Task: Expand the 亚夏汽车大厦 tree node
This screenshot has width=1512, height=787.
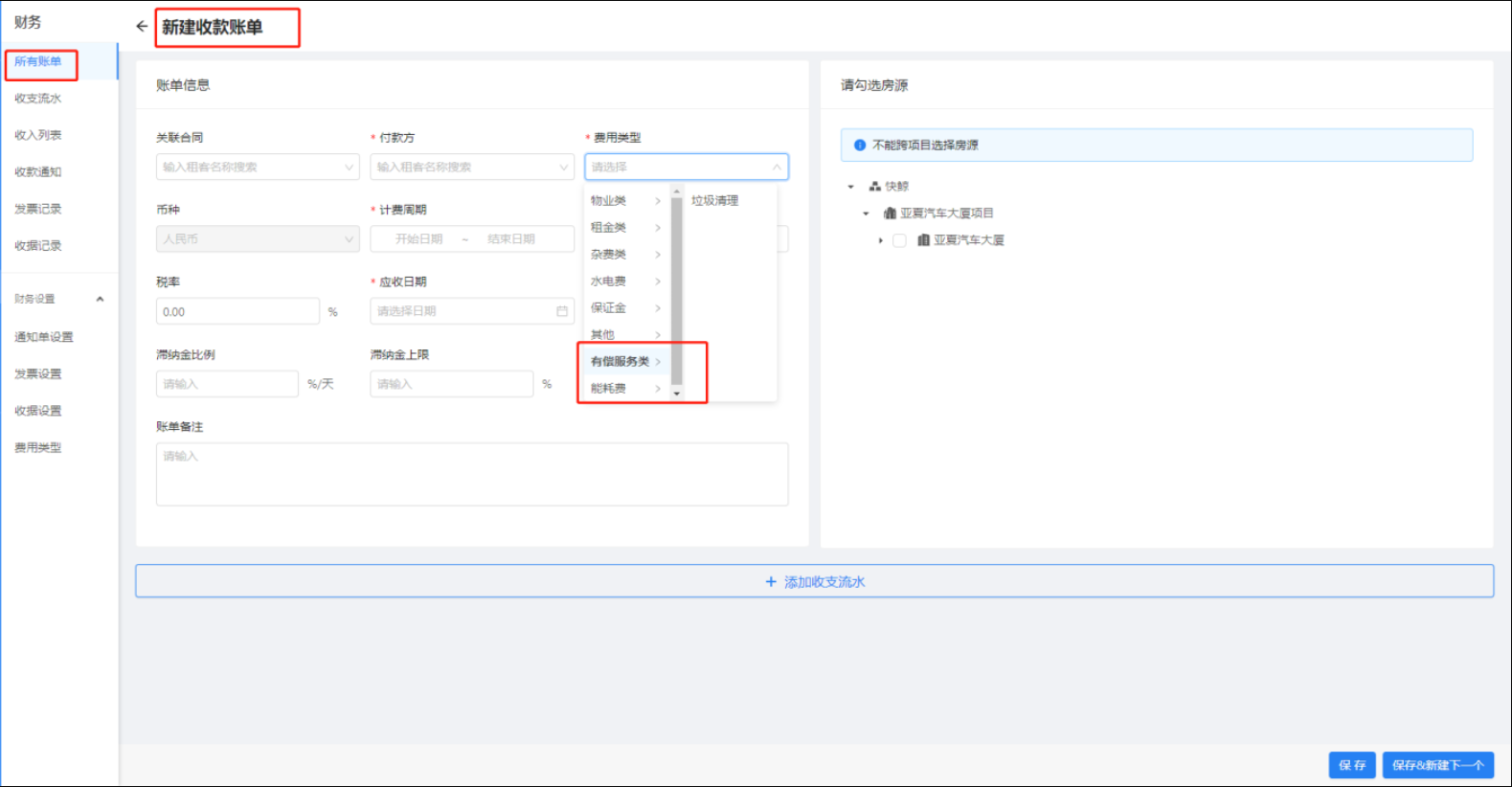Action: (x=880, y=240)
